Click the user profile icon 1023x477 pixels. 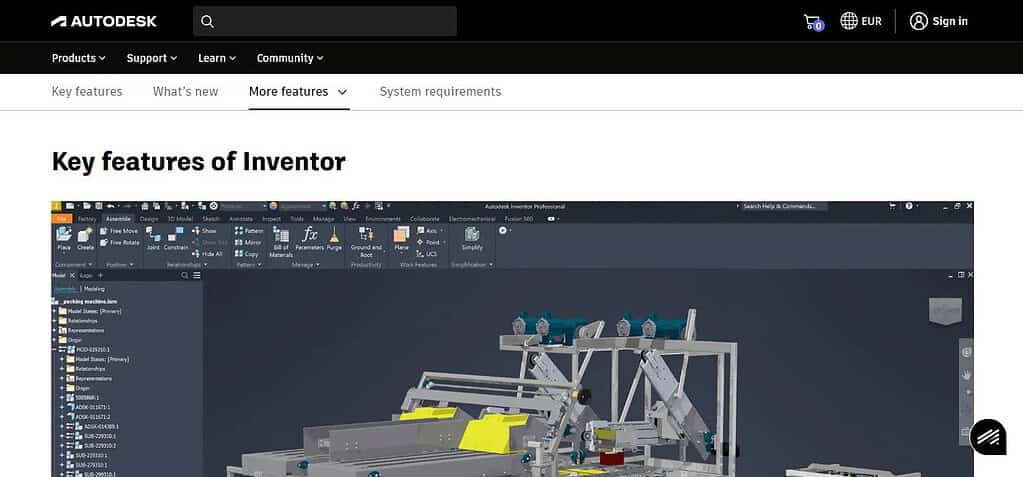[919, 22]
